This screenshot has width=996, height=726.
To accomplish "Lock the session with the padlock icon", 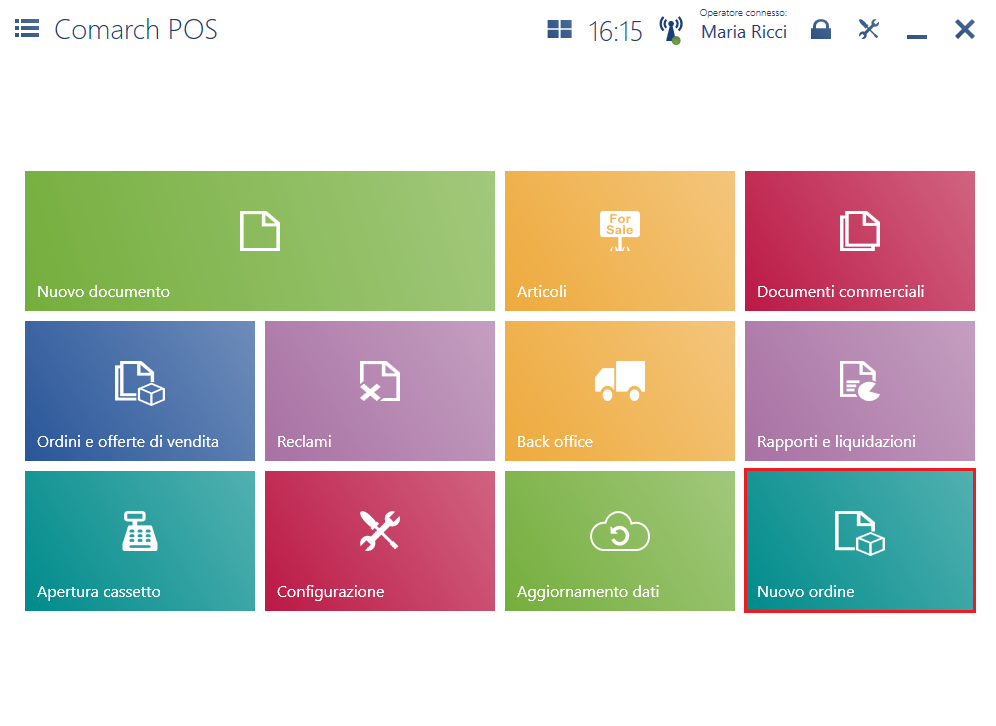I will click(x=821, y=30).
